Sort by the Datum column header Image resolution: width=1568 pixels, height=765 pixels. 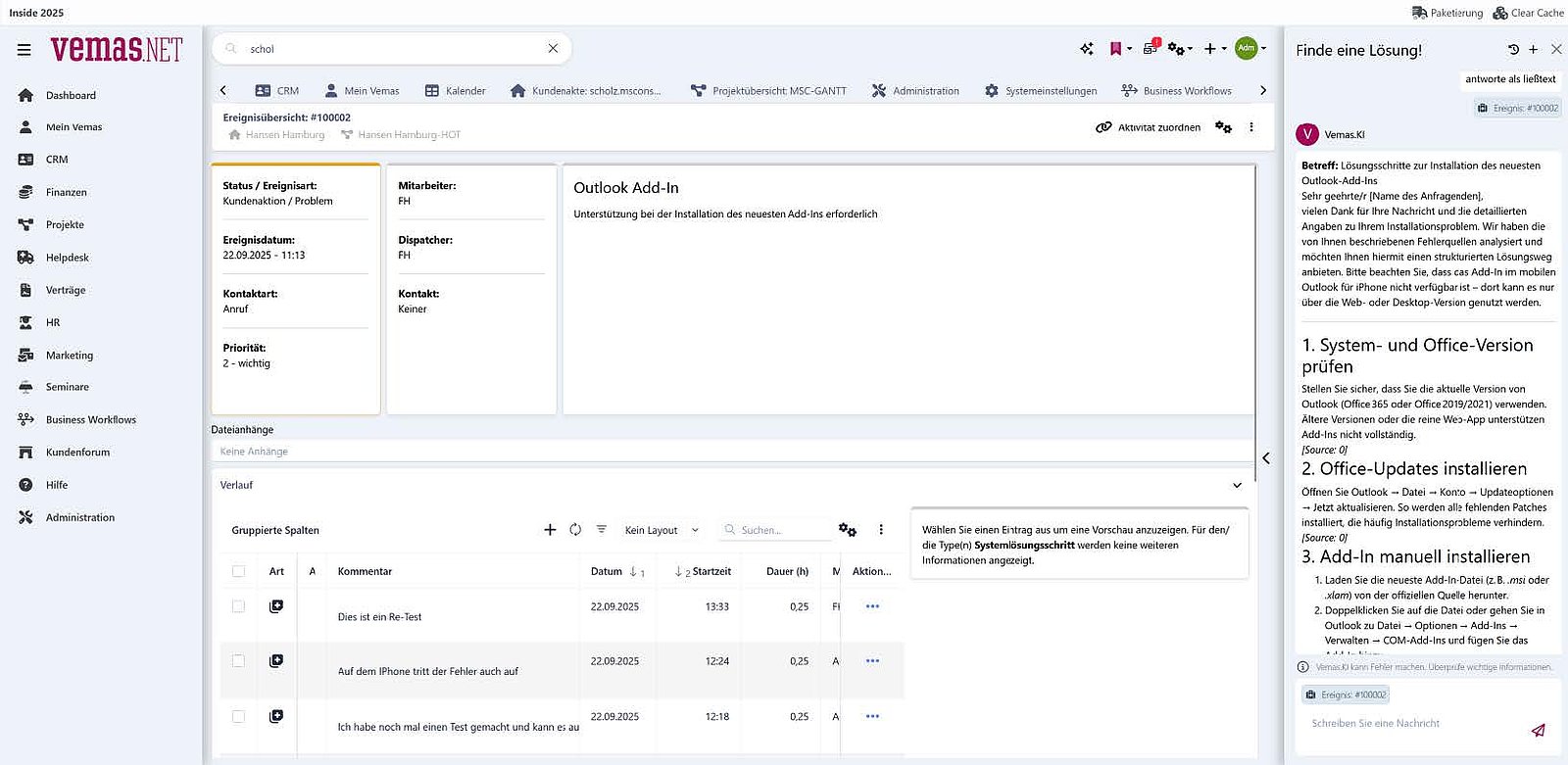607,571
